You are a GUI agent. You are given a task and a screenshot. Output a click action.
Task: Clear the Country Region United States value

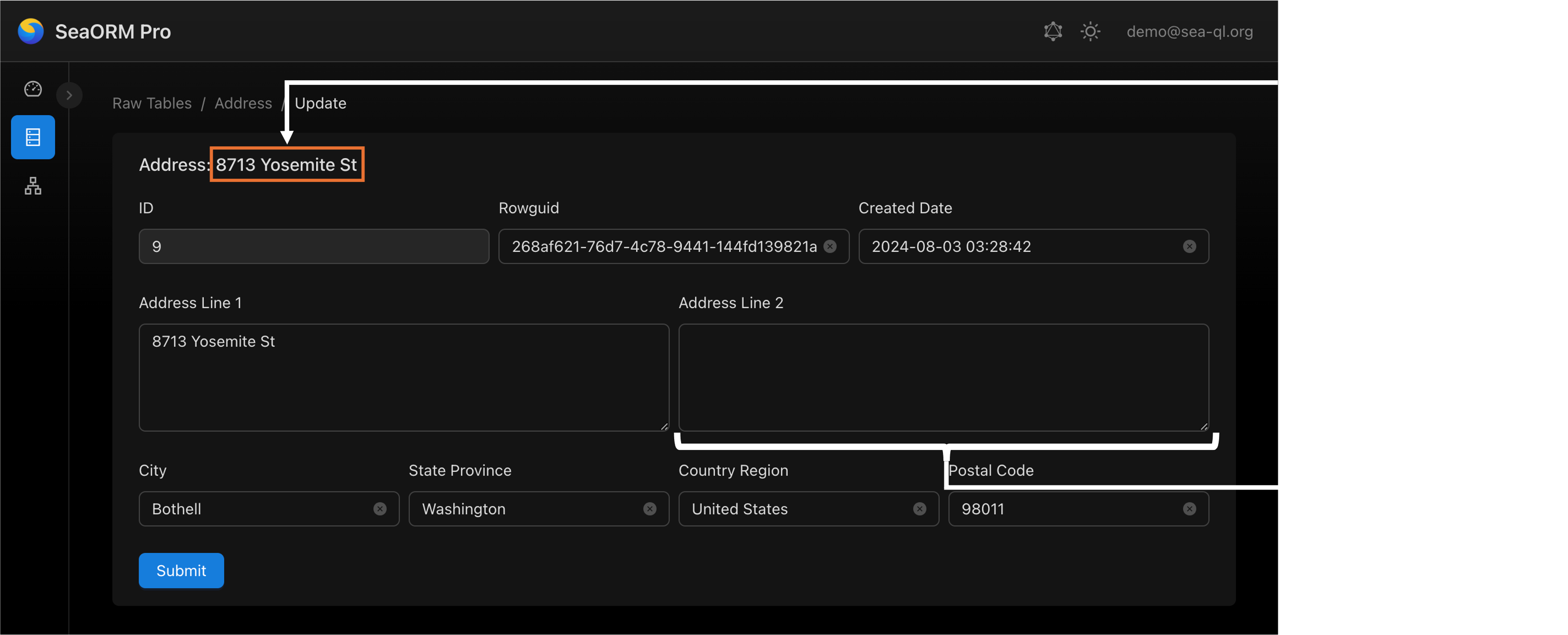[x=919, y=509]
